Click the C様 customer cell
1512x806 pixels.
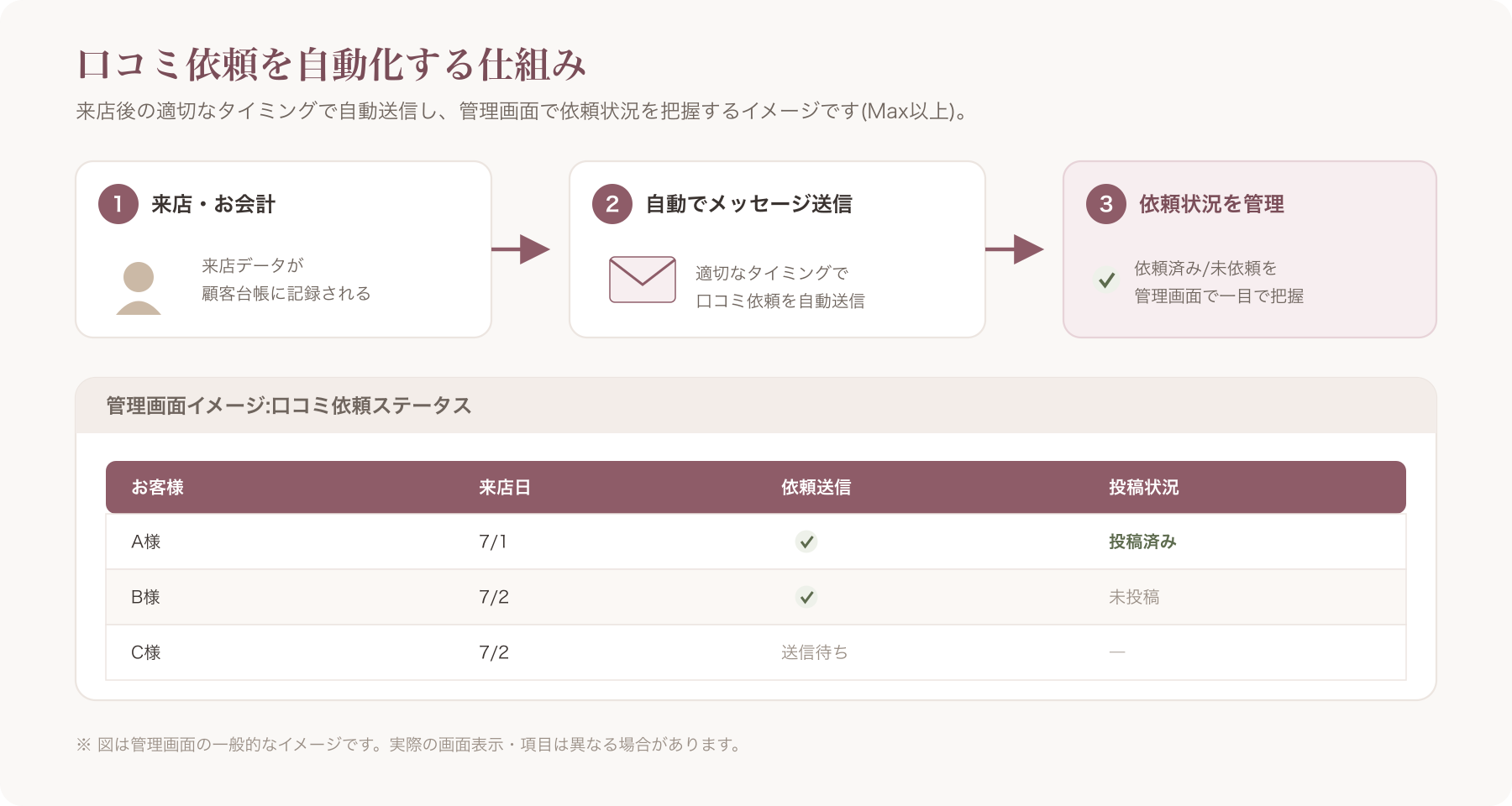point(146,652)
